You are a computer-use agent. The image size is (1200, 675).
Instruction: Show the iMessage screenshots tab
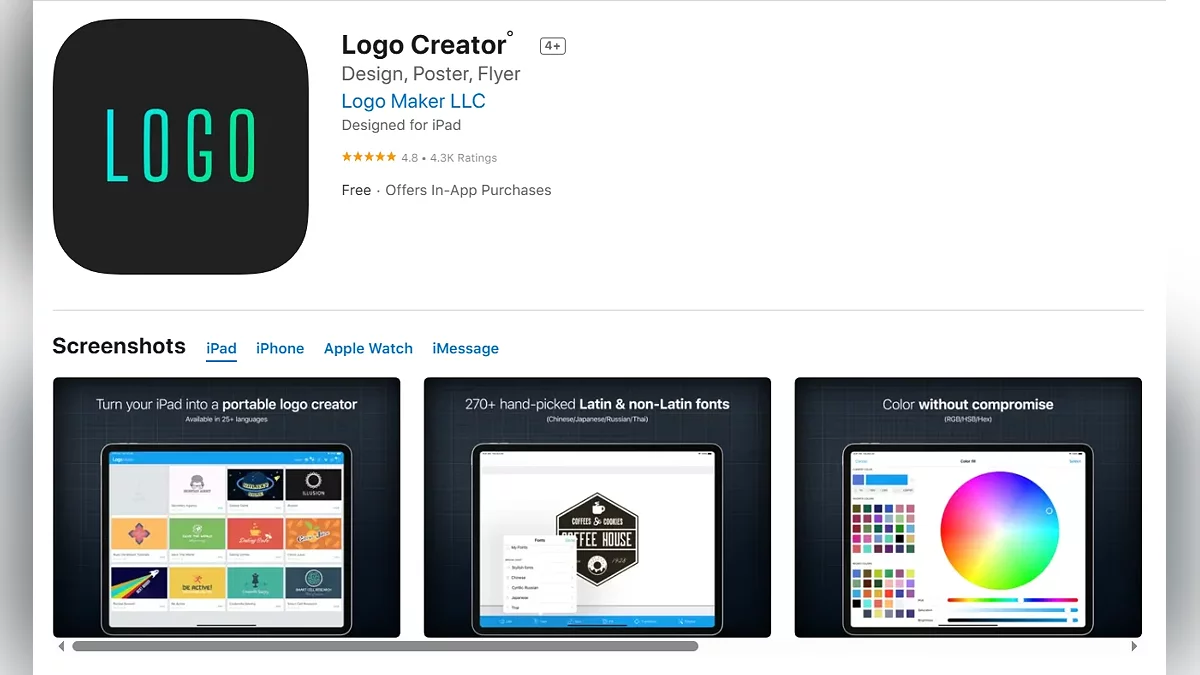(465, 349)
